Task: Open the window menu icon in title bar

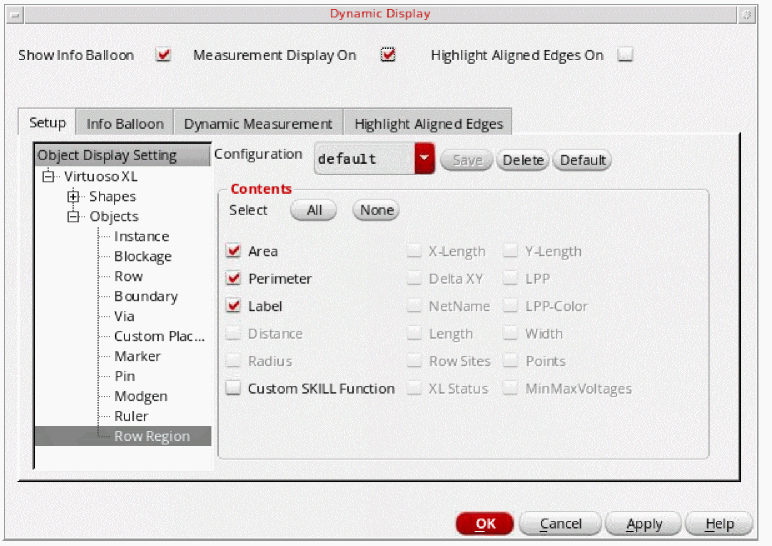Action: 14,14
